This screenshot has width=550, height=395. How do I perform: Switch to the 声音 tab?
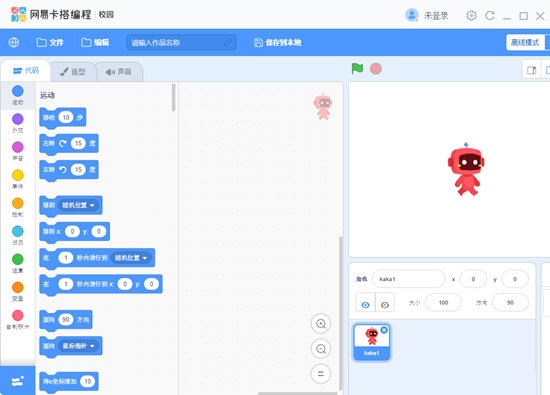click(x=119, y=72)
